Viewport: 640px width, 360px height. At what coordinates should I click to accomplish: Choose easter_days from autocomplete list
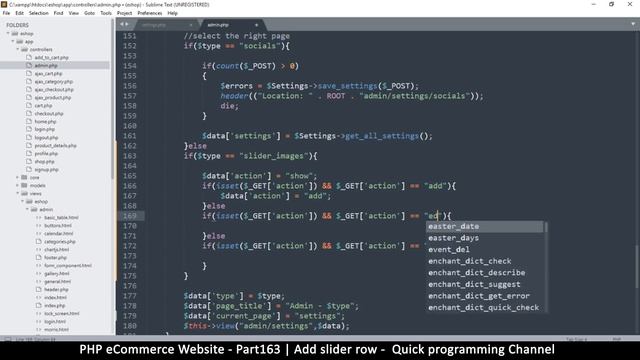(485, 238)
